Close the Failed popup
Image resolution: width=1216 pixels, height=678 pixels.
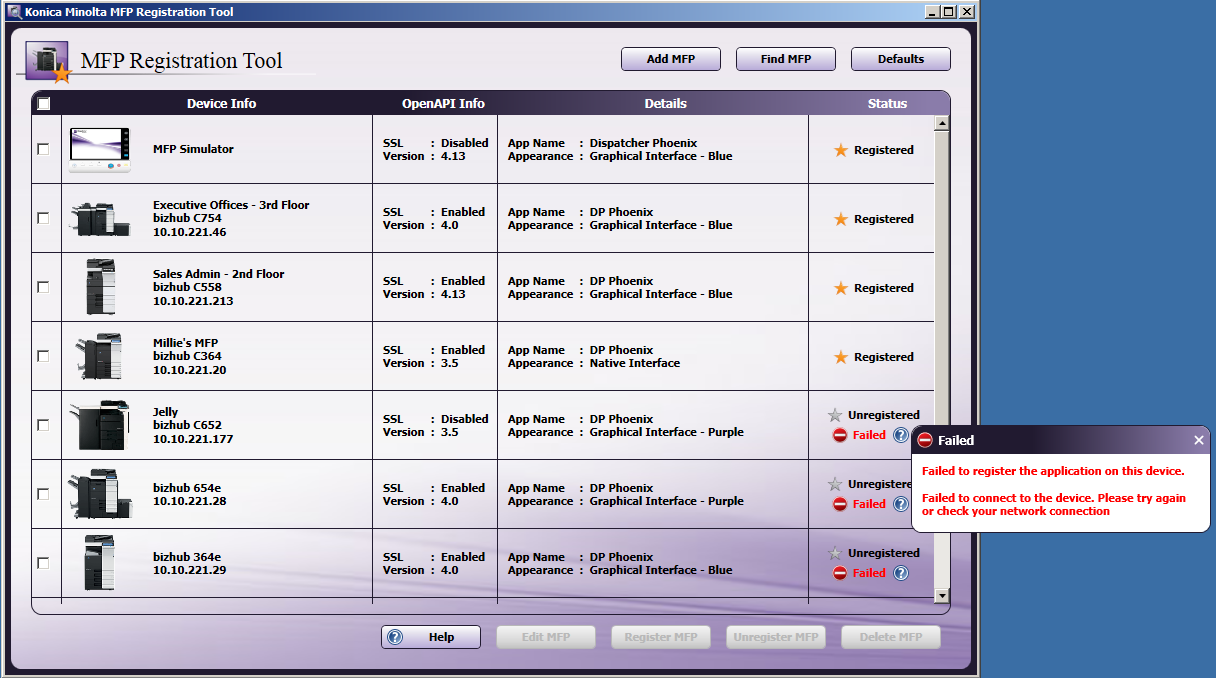click(1199, 440)
